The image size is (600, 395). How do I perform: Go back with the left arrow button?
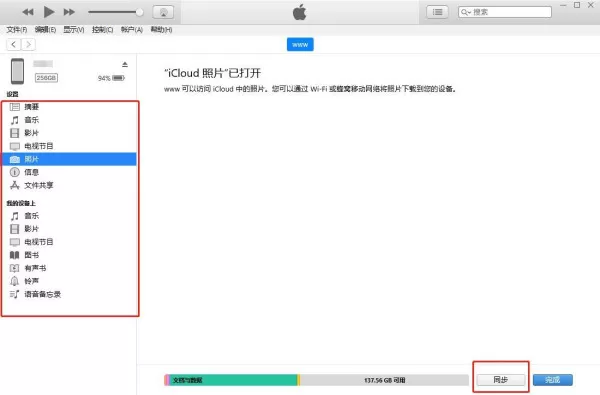point(14,44)
